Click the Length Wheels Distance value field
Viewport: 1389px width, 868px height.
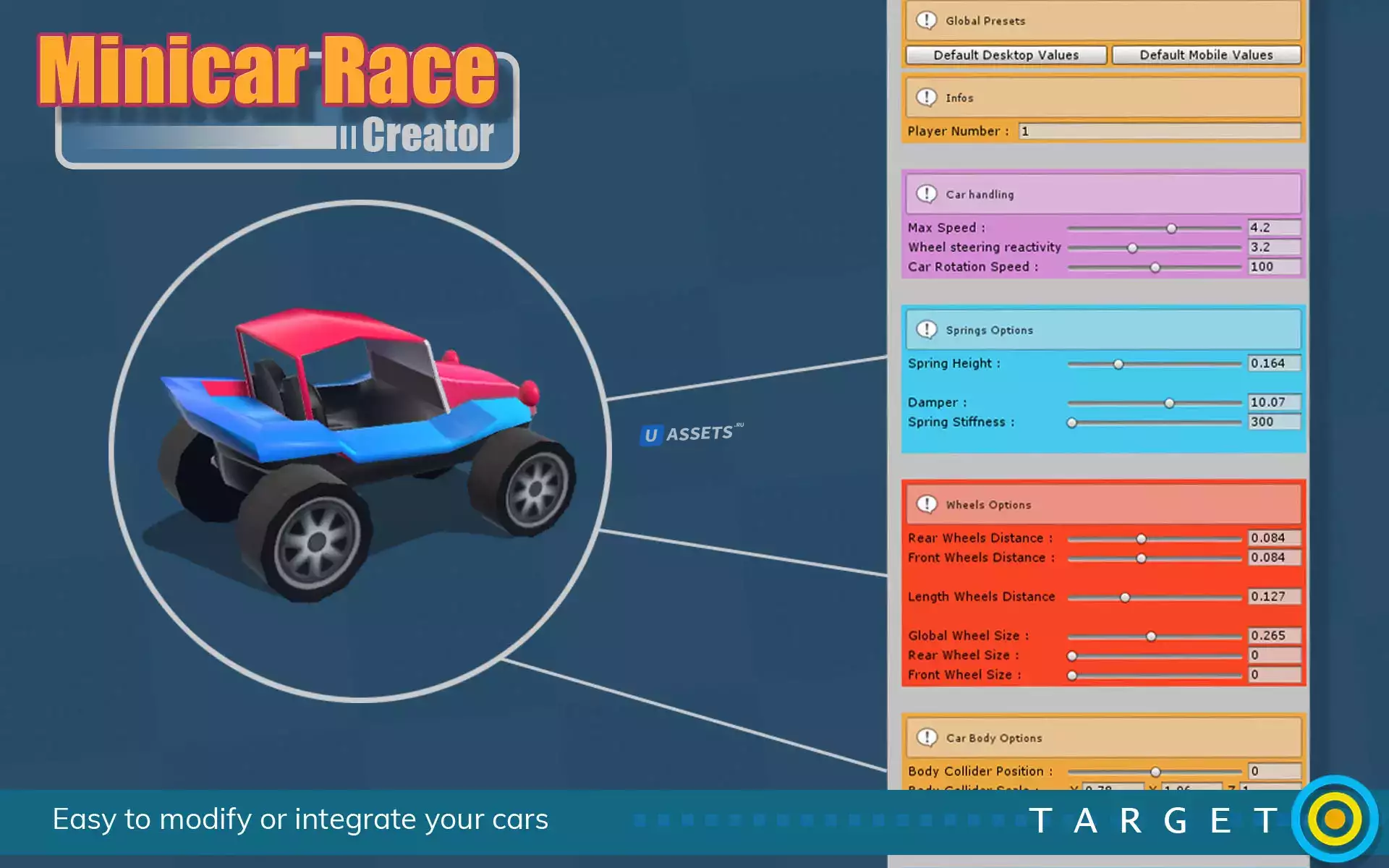click(1273, 597)
